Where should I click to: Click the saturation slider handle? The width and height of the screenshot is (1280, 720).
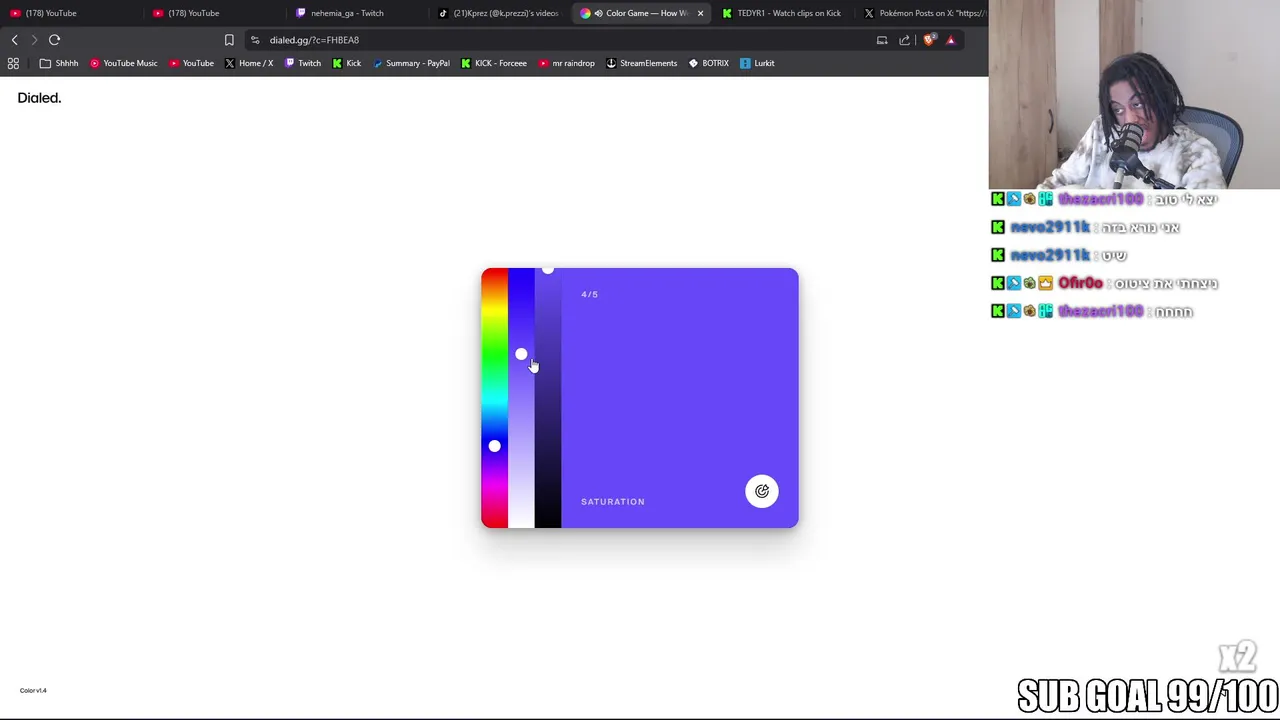coord(521,354)
